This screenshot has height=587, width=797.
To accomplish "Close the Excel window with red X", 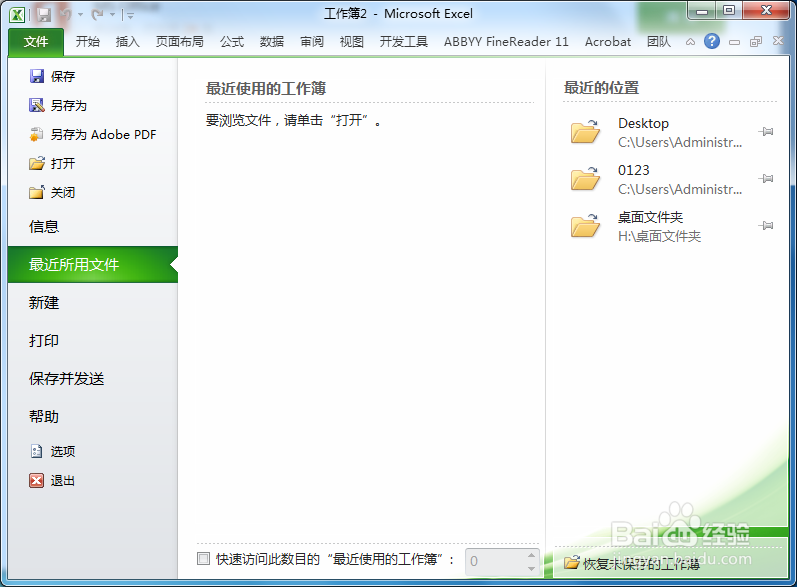I will 767,11.
